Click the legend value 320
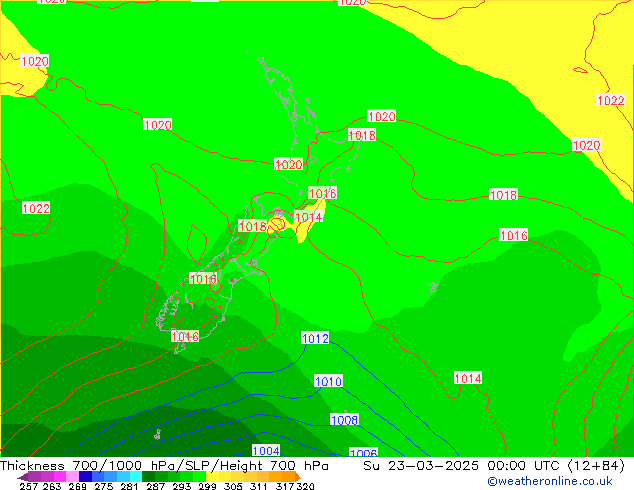The height and width of the screenshot is (490, 634). click(306, 486)
